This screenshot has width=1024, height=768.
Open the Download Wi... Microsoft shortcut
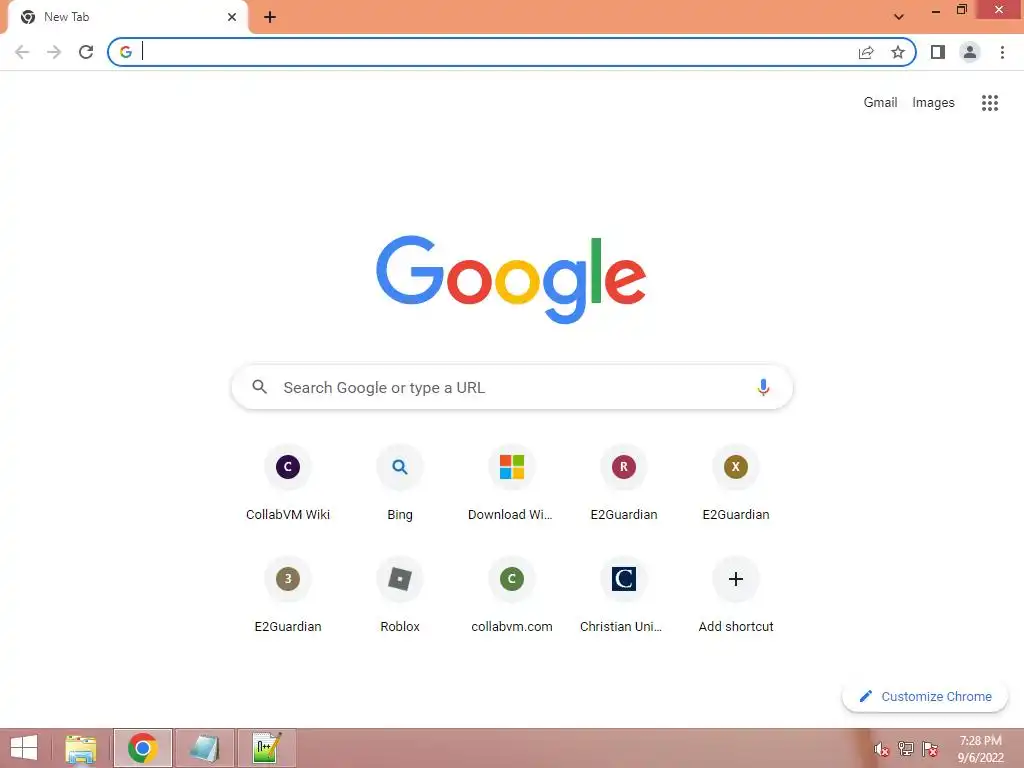point(512,483)
